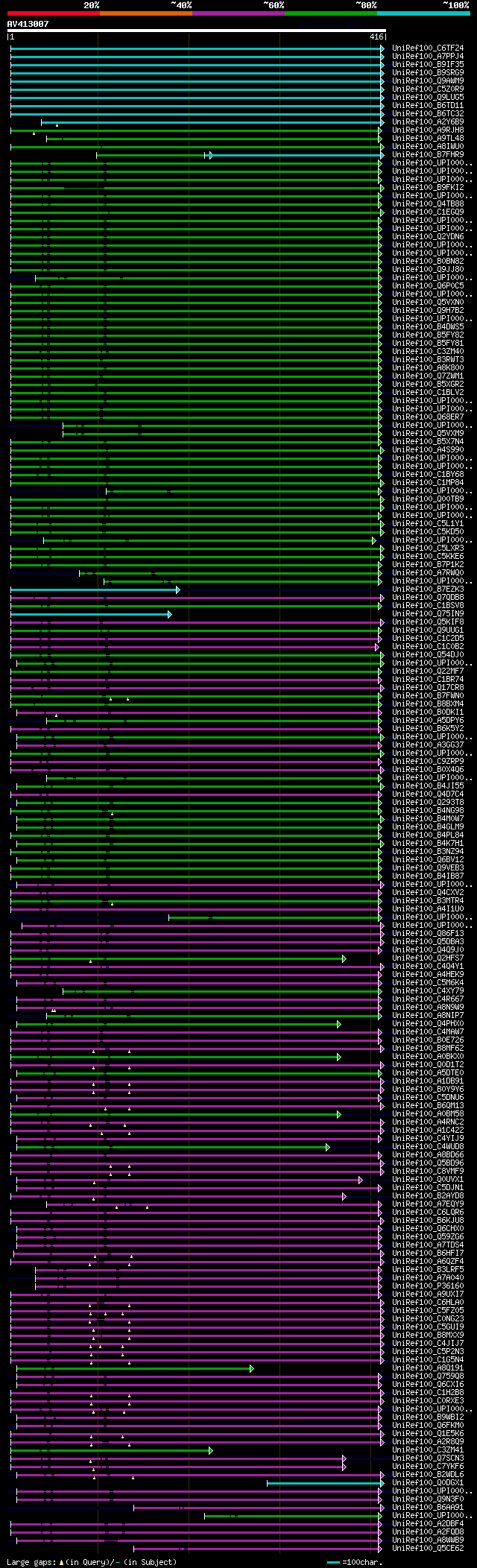Select label UniRef100_Q86F13

point(428,934)
